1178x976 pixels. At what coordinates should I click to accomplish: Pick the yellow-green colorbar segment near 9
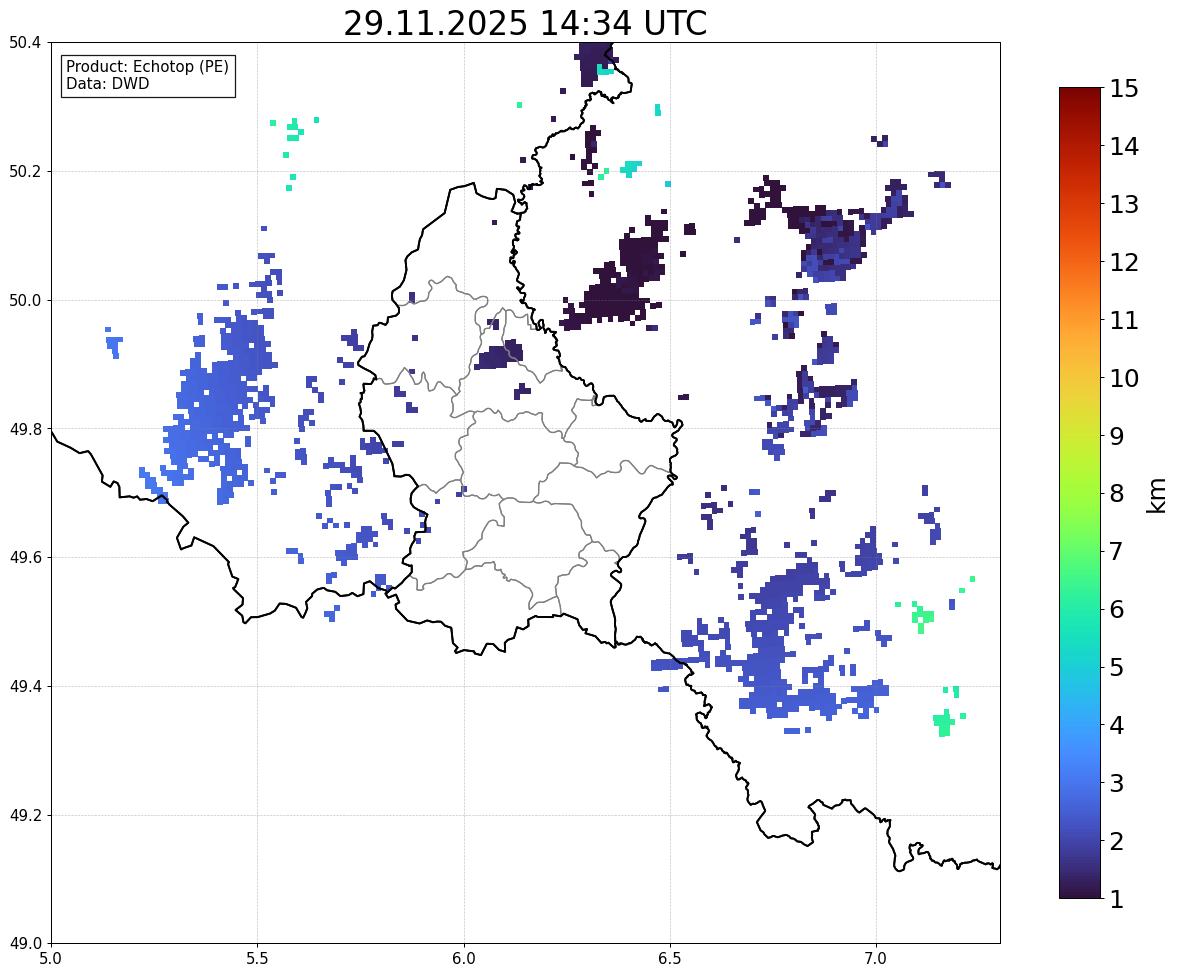(x=1080, y=436)
